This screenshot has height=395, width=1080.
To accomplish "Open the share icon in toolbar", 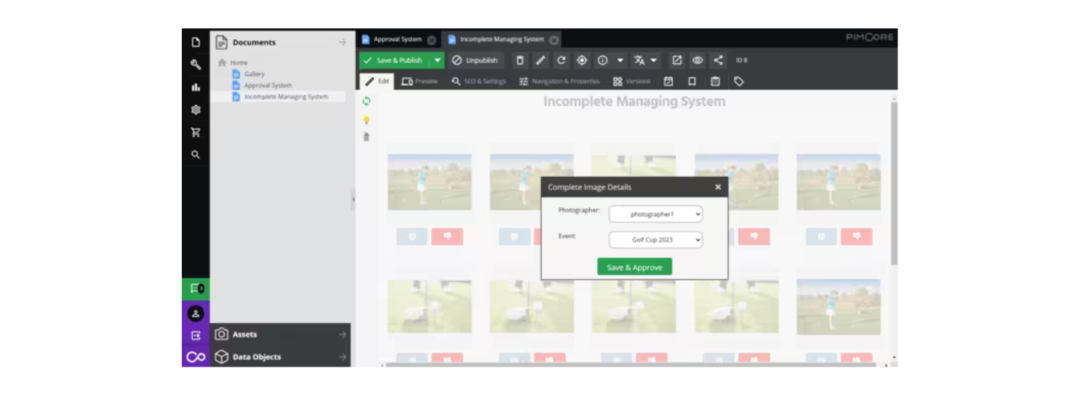I will [x=718, y=61].
